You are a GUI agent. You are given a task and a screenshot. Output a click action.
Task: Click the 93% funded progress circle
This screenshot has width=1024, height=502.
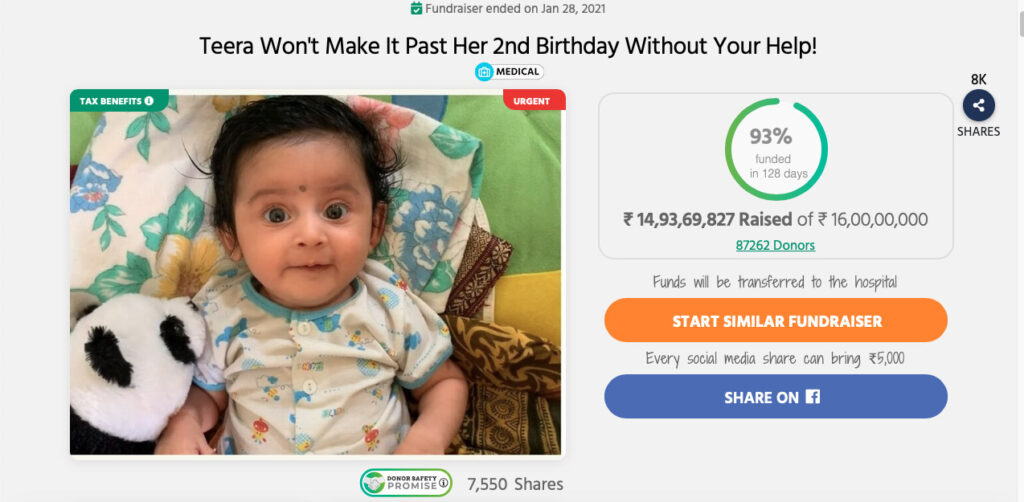coord(776,149)
